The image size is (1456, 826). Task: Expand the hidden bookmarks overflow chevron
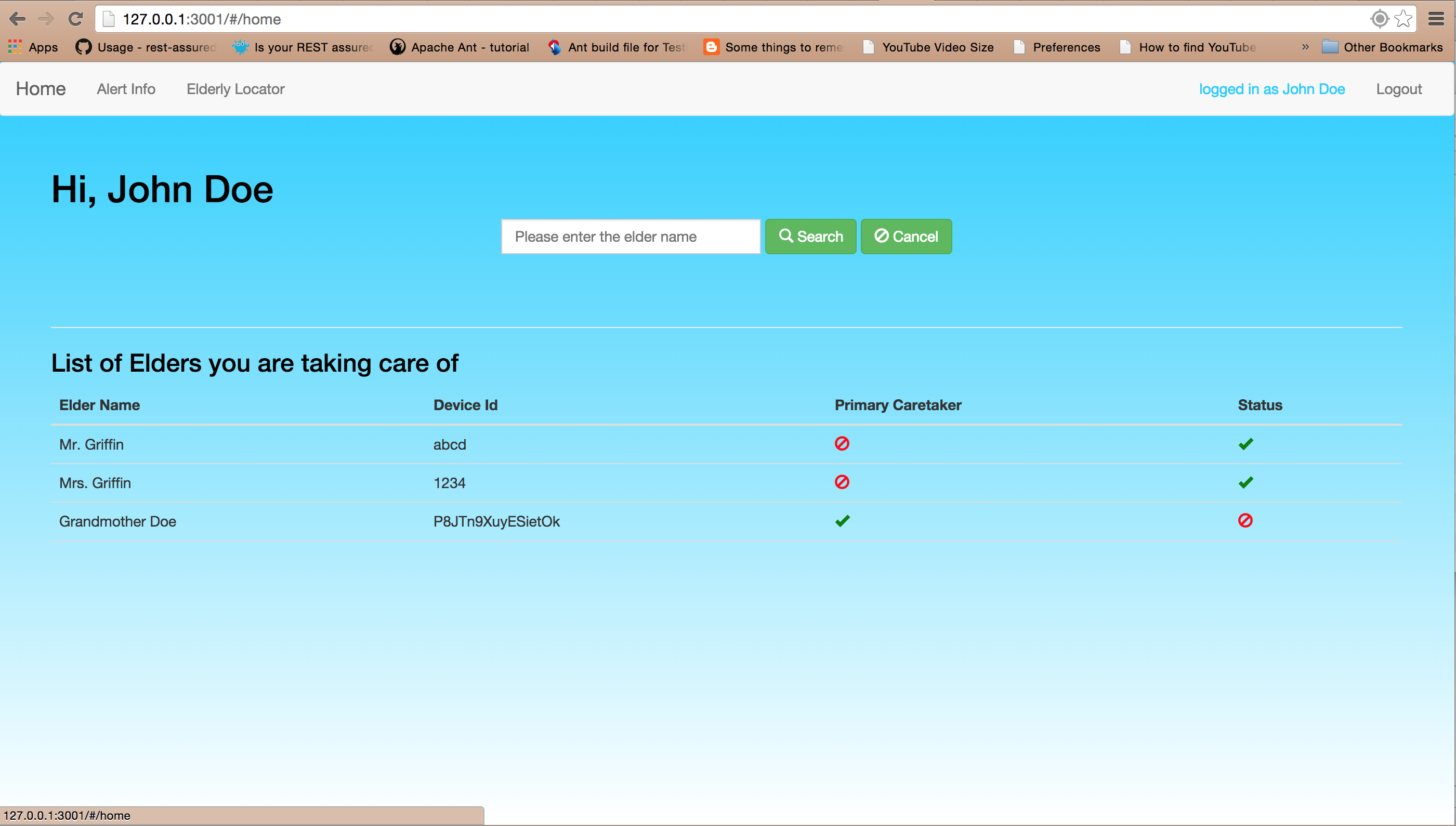point(1305,47)
